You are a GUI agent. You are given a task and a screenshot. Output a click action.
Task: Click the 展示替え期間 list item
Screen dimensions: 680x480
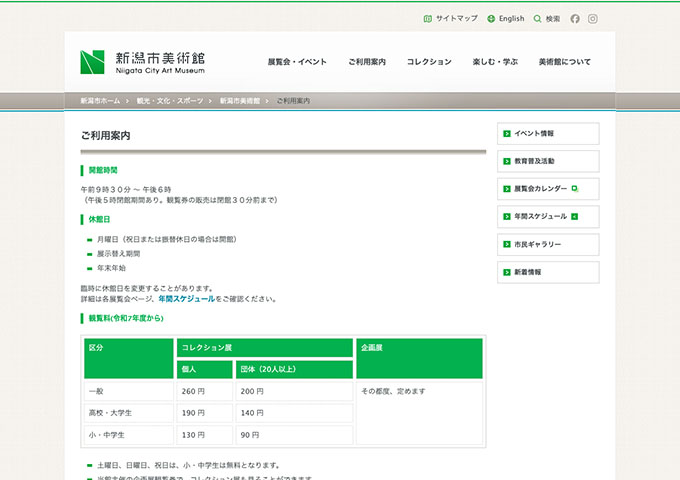[118, 254]
